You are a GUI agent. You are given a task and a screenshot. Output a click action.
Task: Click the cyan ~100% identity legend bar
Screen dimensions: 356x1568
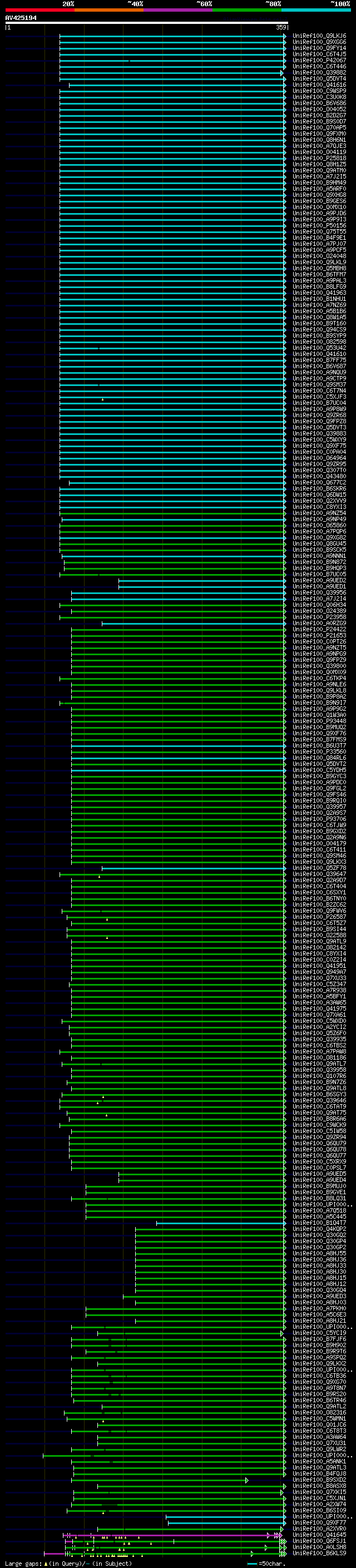(x=316, y=10)
